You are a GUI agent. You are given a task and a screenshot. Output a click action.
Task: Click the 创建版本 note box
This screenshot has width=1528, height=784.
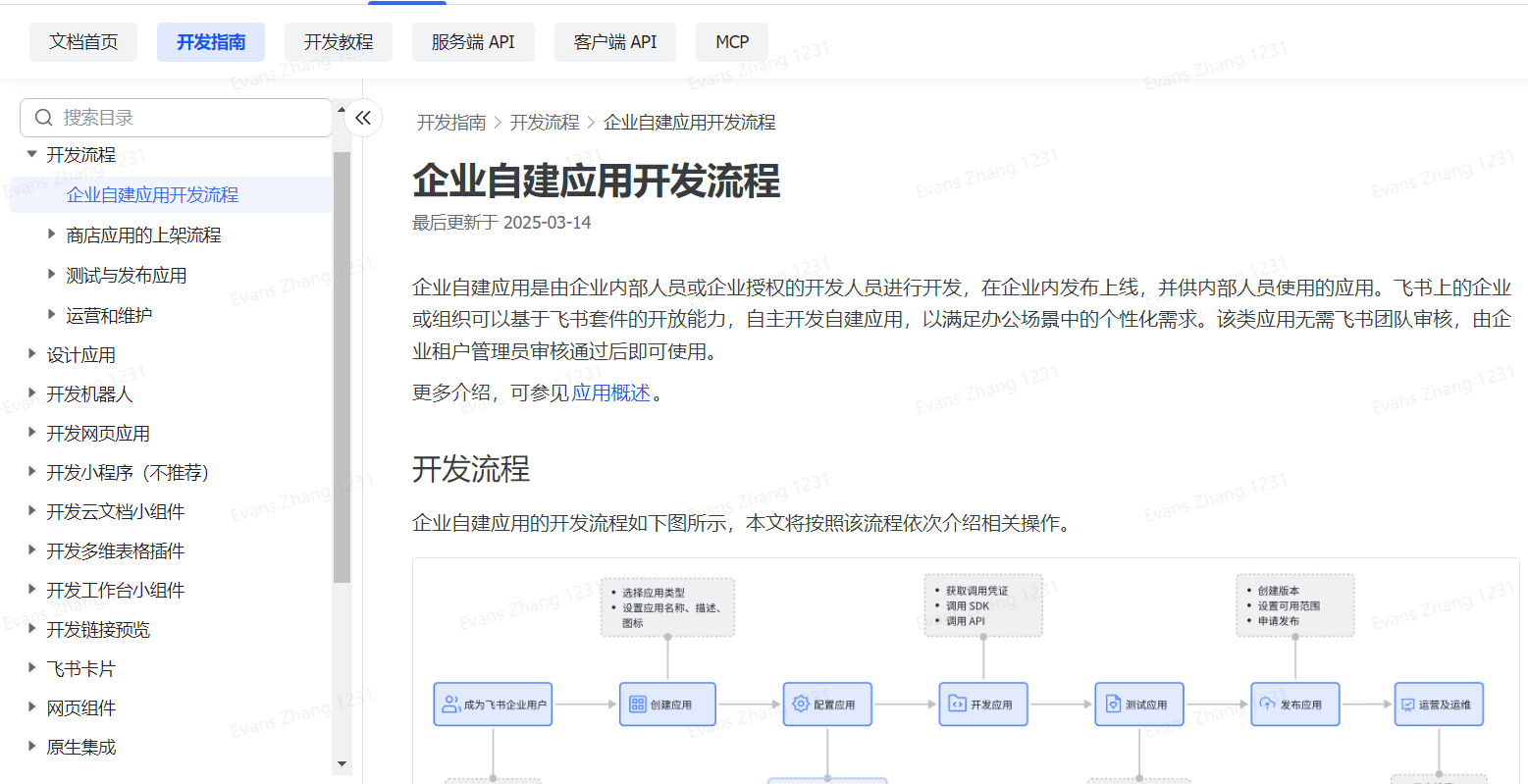pos(1295,605)
